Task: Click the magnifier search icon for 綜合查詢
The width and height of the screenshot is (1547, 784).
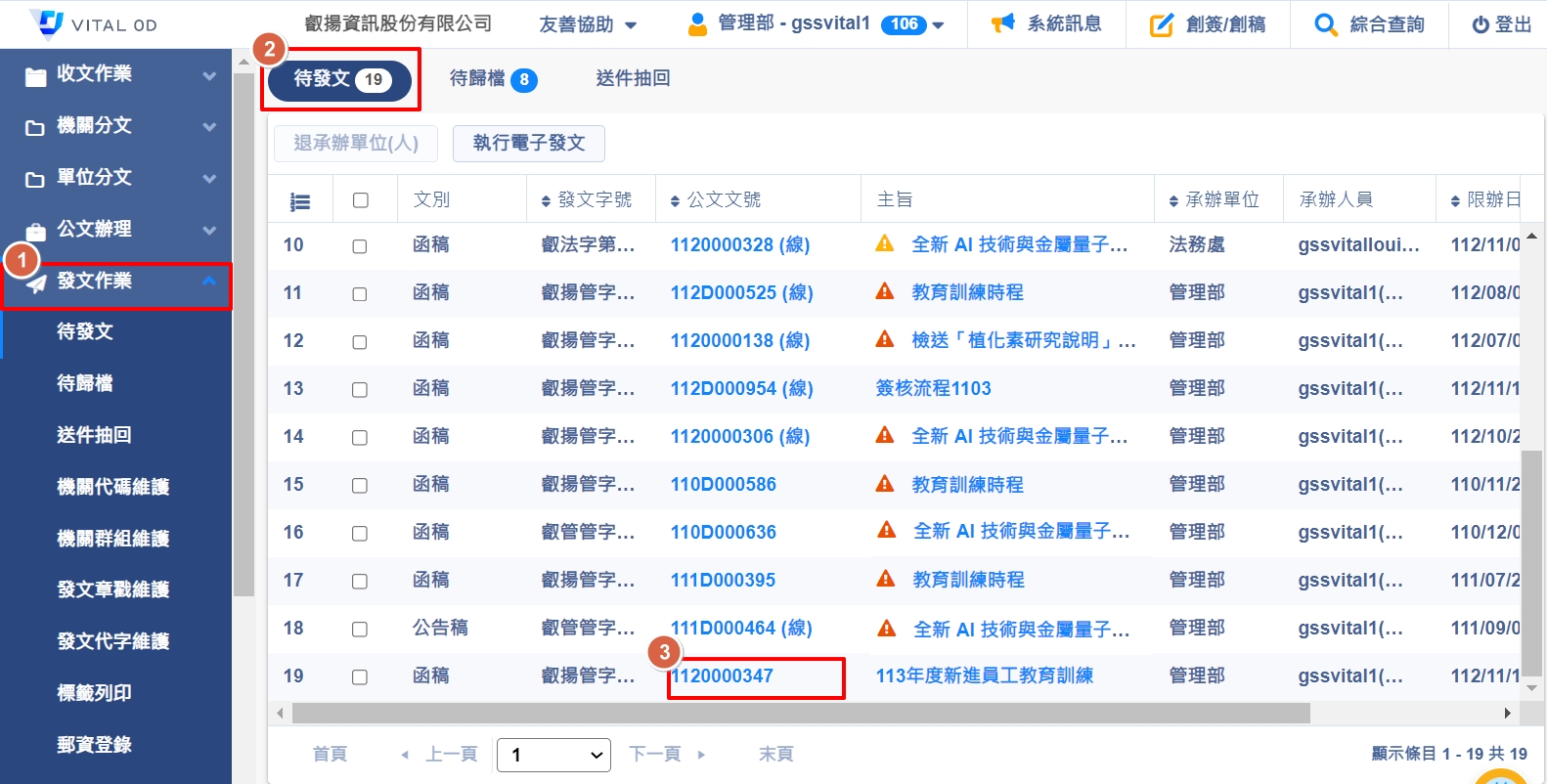Action: click(x=1325, y=24)
